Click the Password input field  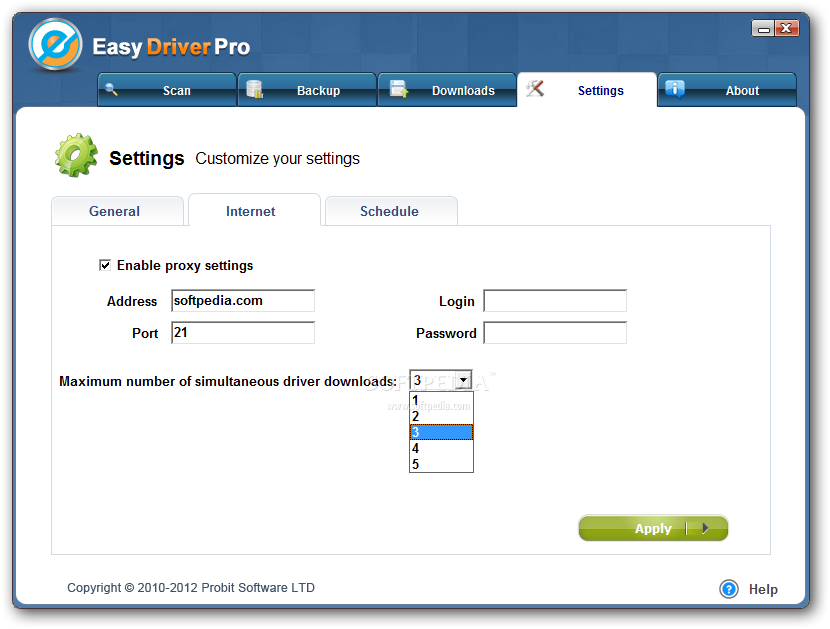tap(555, 333)
